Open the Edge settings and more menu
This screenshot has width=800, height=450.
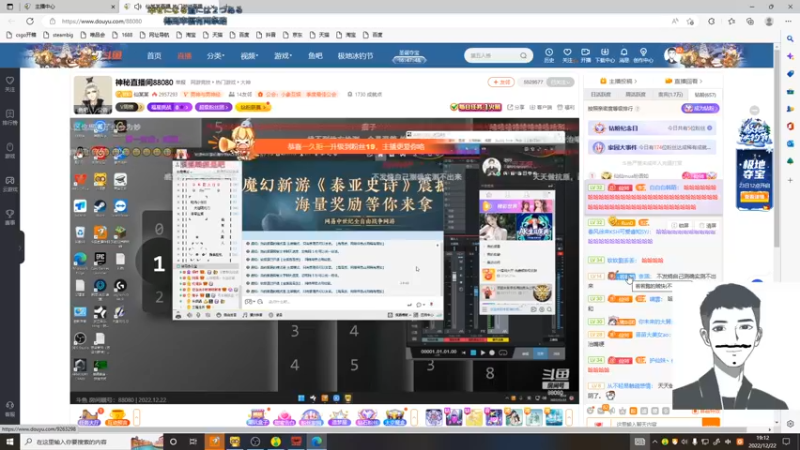pyautogui.click(x=788, y=21)
